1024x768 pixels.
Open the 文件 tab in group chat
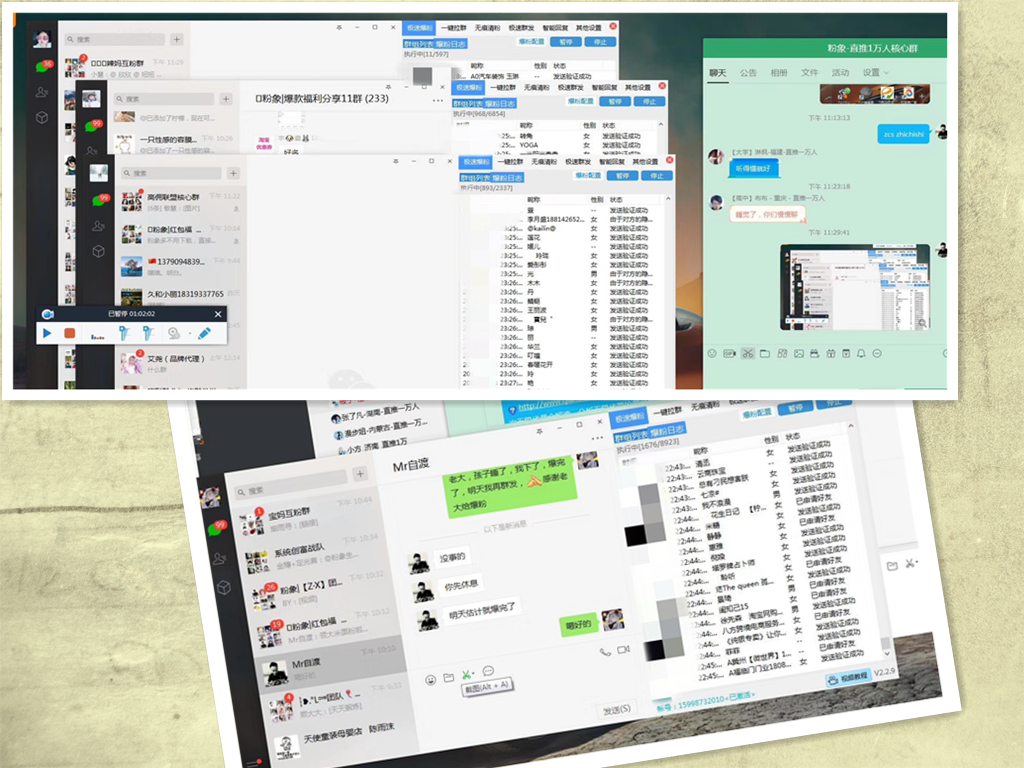(809, 72)
